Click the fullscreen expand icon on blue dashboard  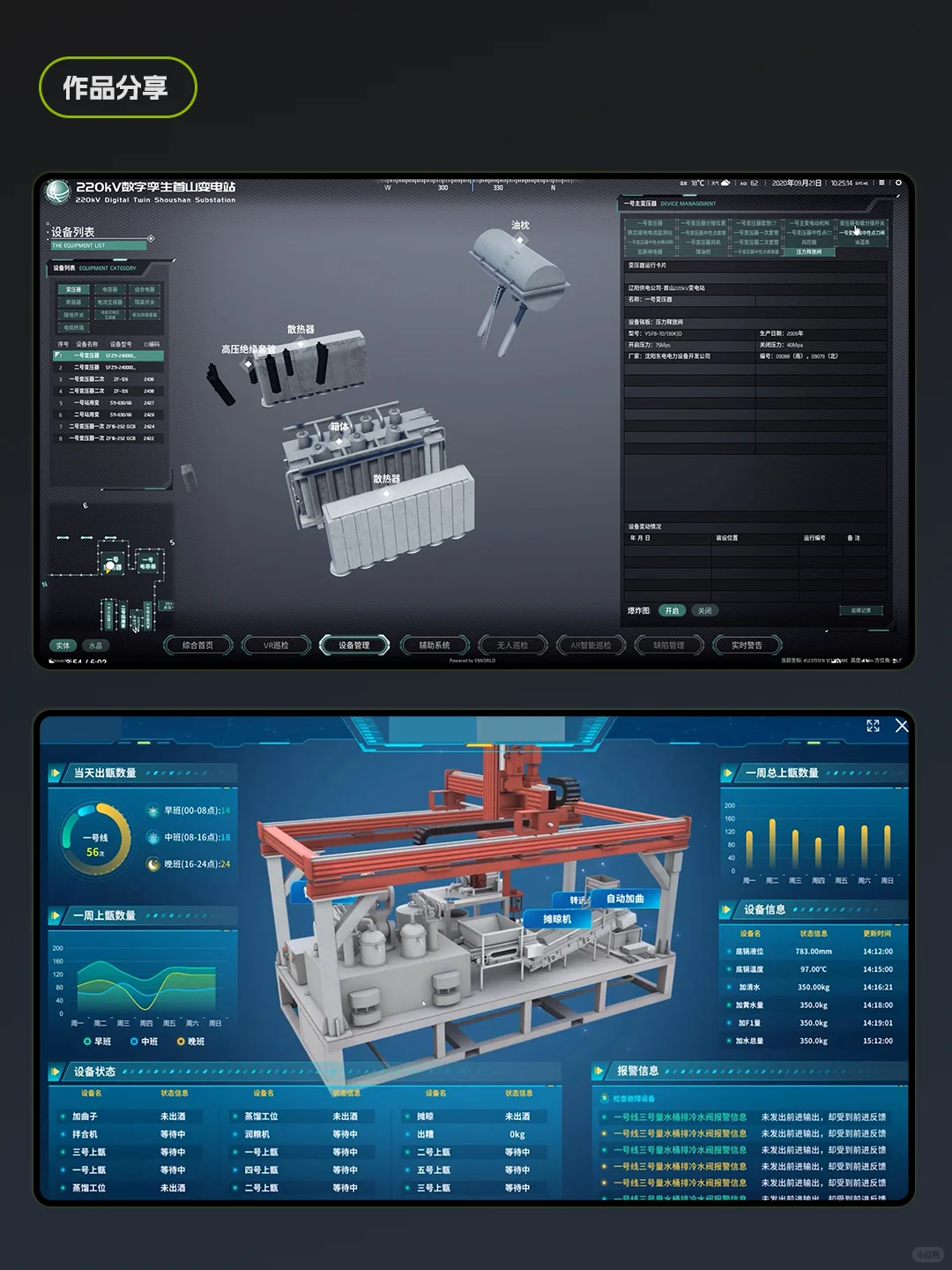coord(873,726)
